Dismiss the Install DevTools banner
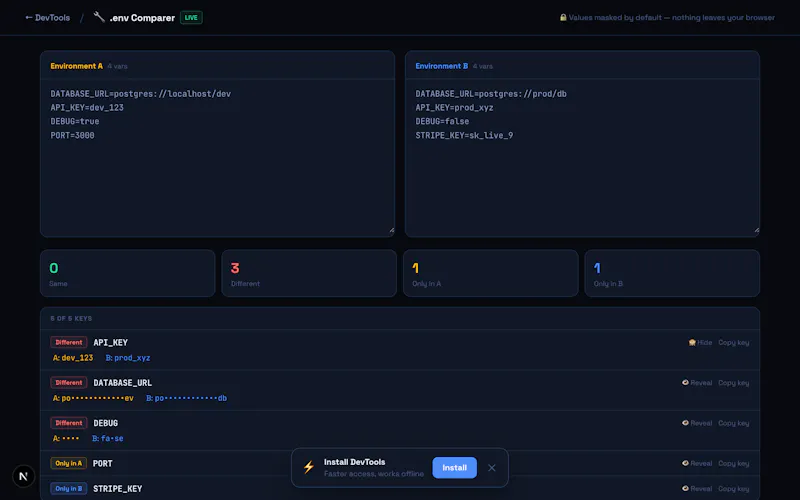The width and height of the screenshot is (800, 500). pos(492,468)
